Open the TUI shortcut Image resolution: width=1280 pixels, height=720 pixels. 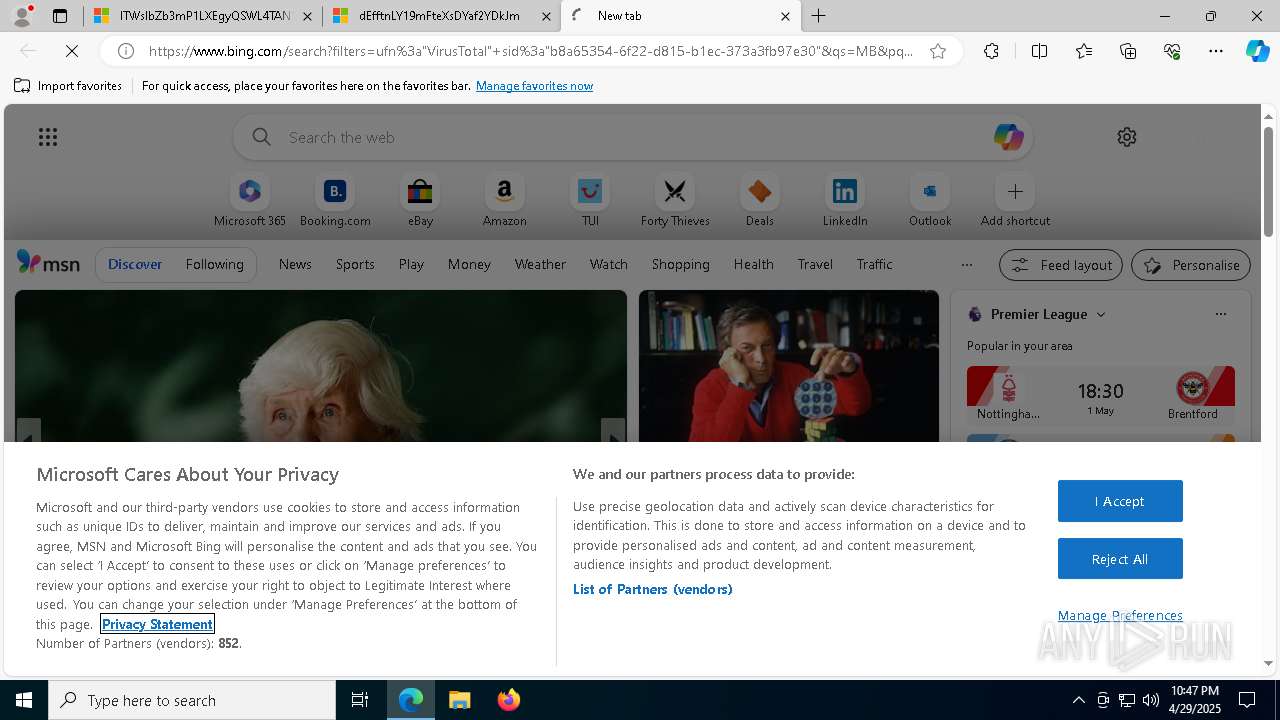(x=590, y=201)
